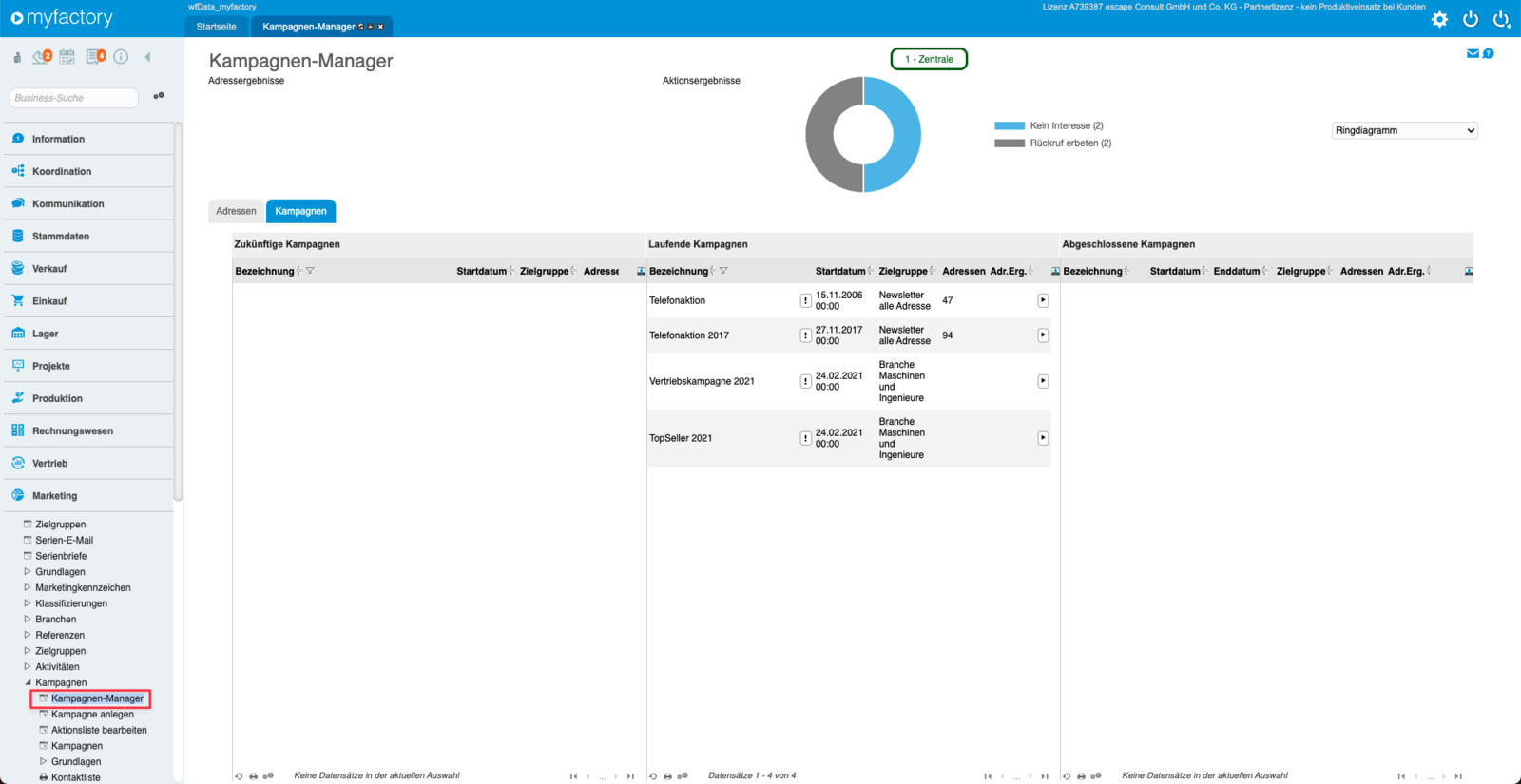
Task: Click into the Business-Suche field
Action: coord(74,98)
